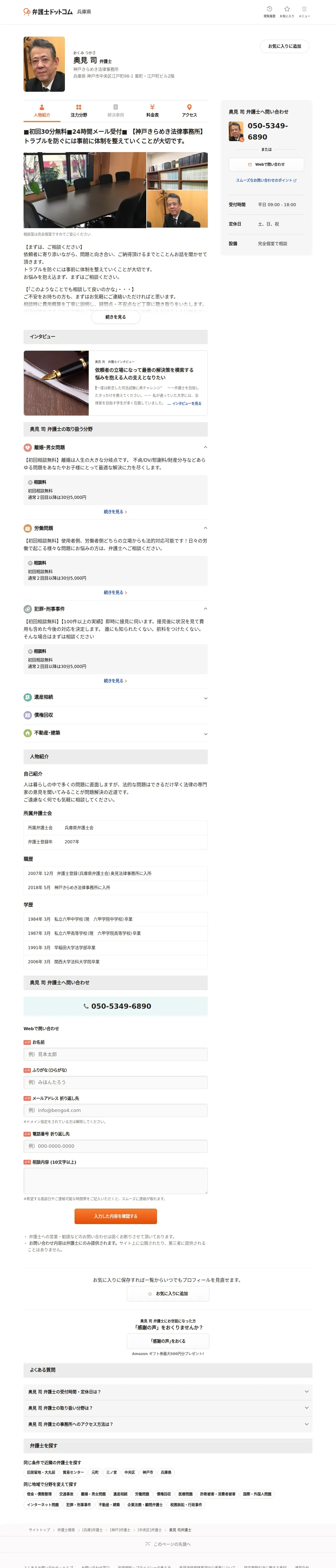The height and width of the screenshot is (1568, 336).
Task: Select the 税務訴訟・行政事件 tag
Action: tap(186, 1505)
